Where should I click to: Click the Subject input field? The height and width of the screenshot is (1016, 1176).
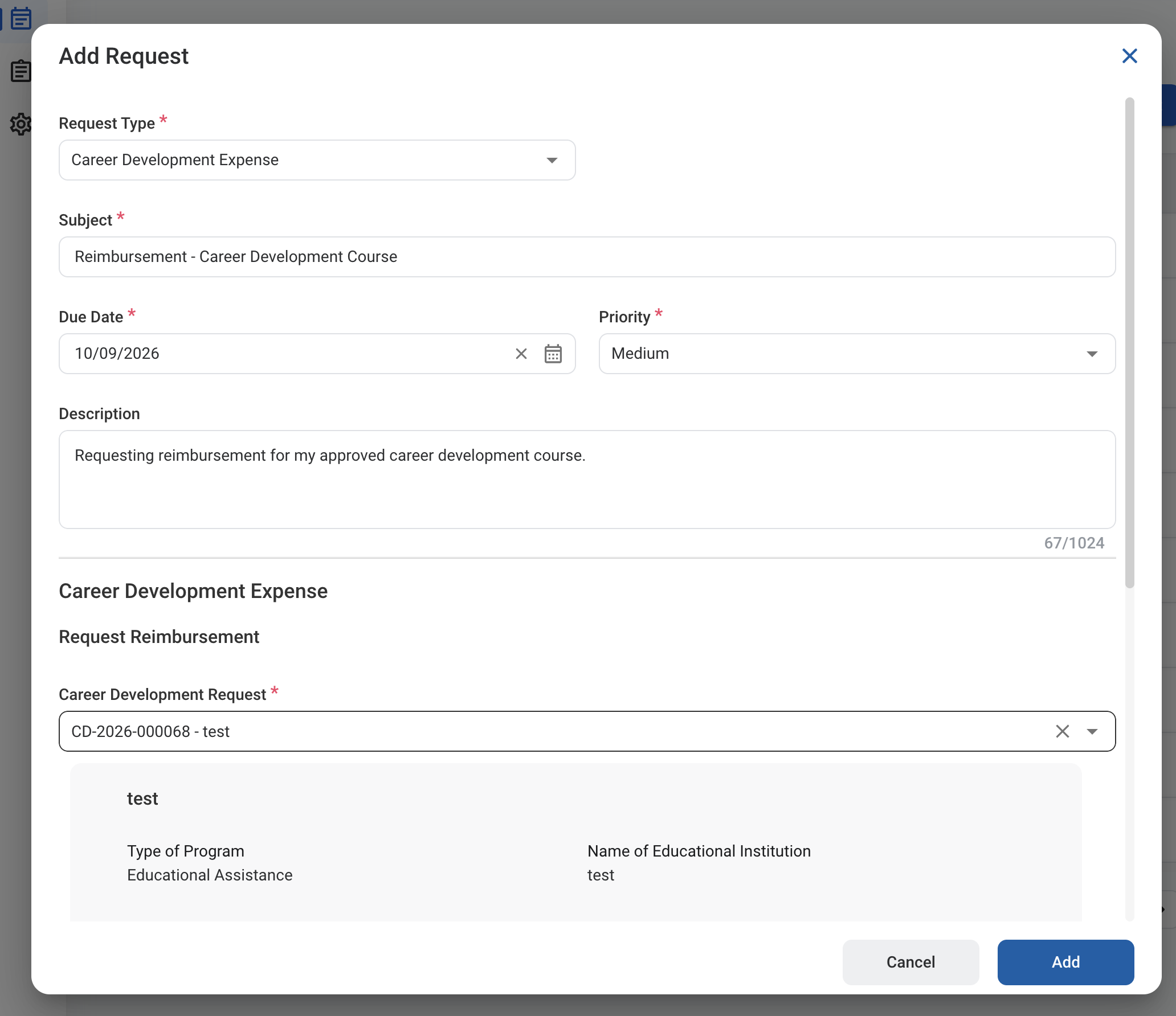(x=587, y=257)
